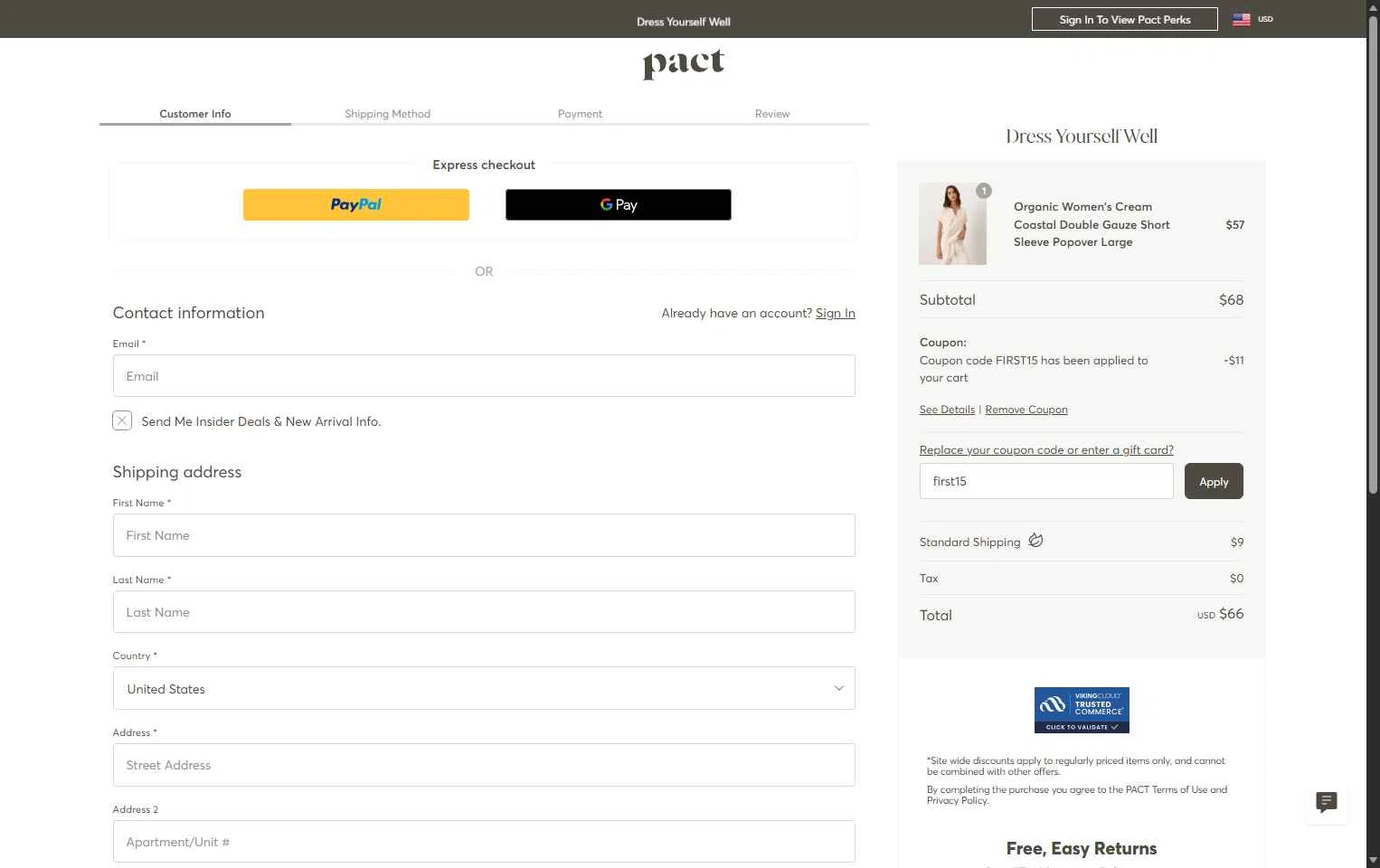Click the Standard Shipping $9 amount
The image size is (1380, 868).
1237,542
